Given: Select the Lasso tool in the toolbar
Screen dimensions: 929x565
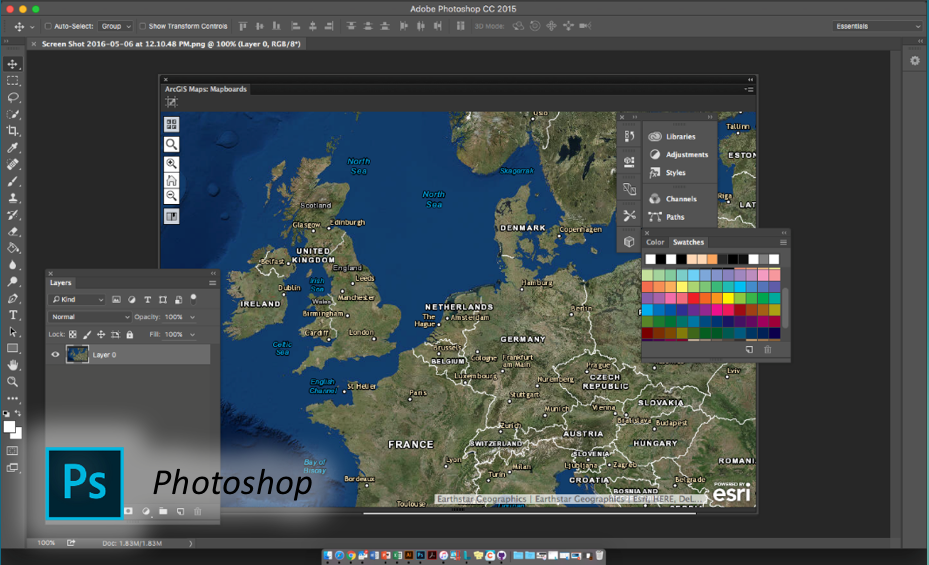Looking at the screenshot, I should click(13, 97).
